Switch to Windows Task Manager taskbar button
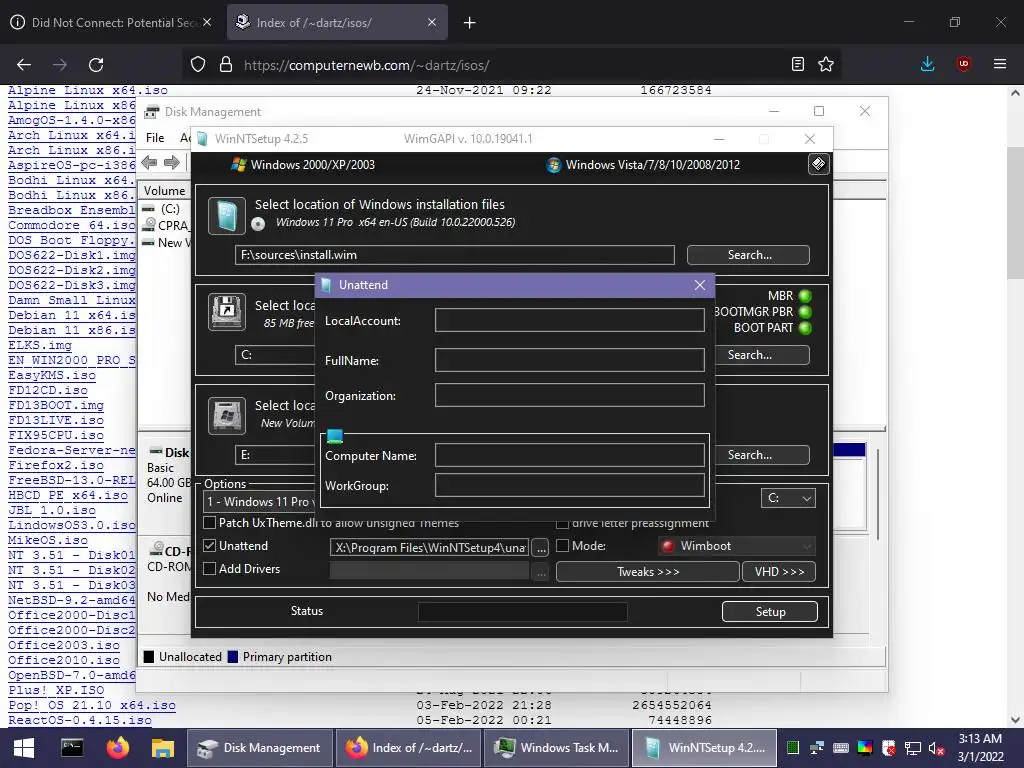 click(557, 748)
